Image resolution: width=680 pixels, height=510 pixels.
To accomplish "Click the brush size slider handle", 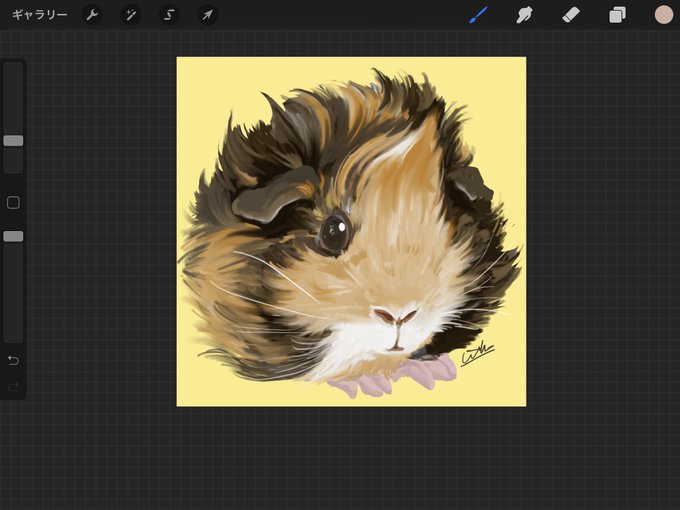I will 13,141.
